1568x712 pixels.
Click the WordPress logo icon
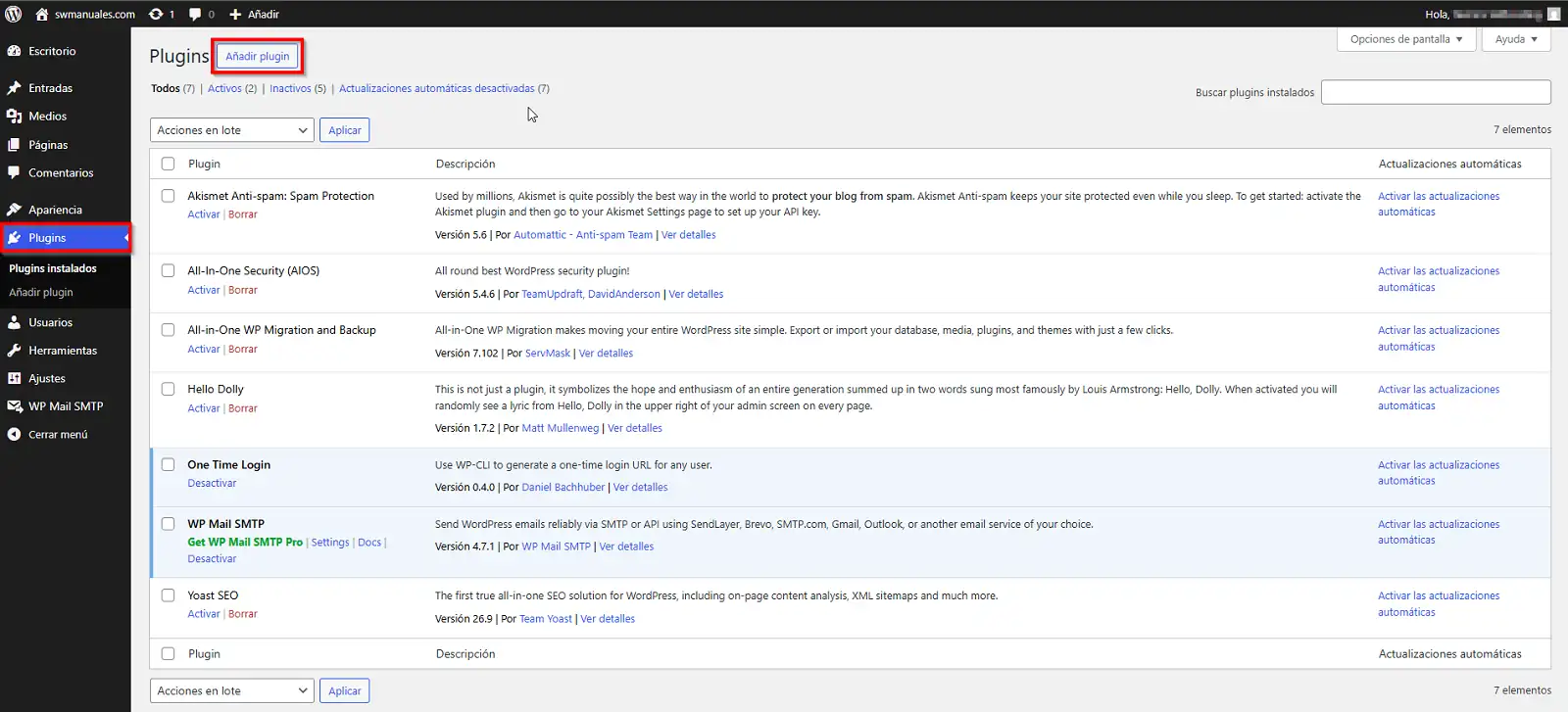(14, 14)
